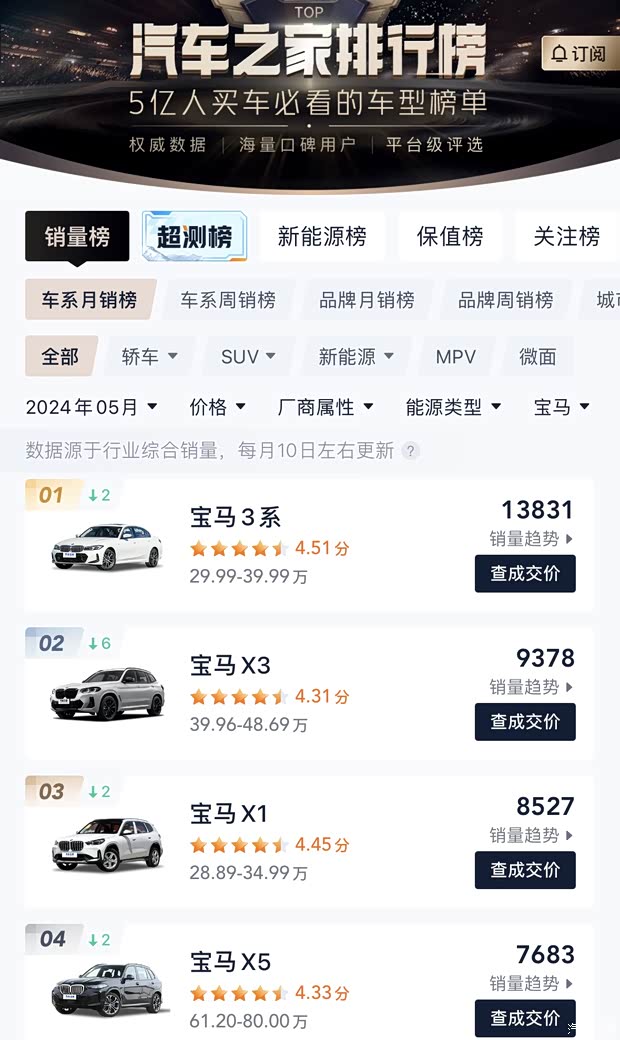Select the 全部 body-type filter
Viewport: 620px width, 1040px height.
[60, 356]
